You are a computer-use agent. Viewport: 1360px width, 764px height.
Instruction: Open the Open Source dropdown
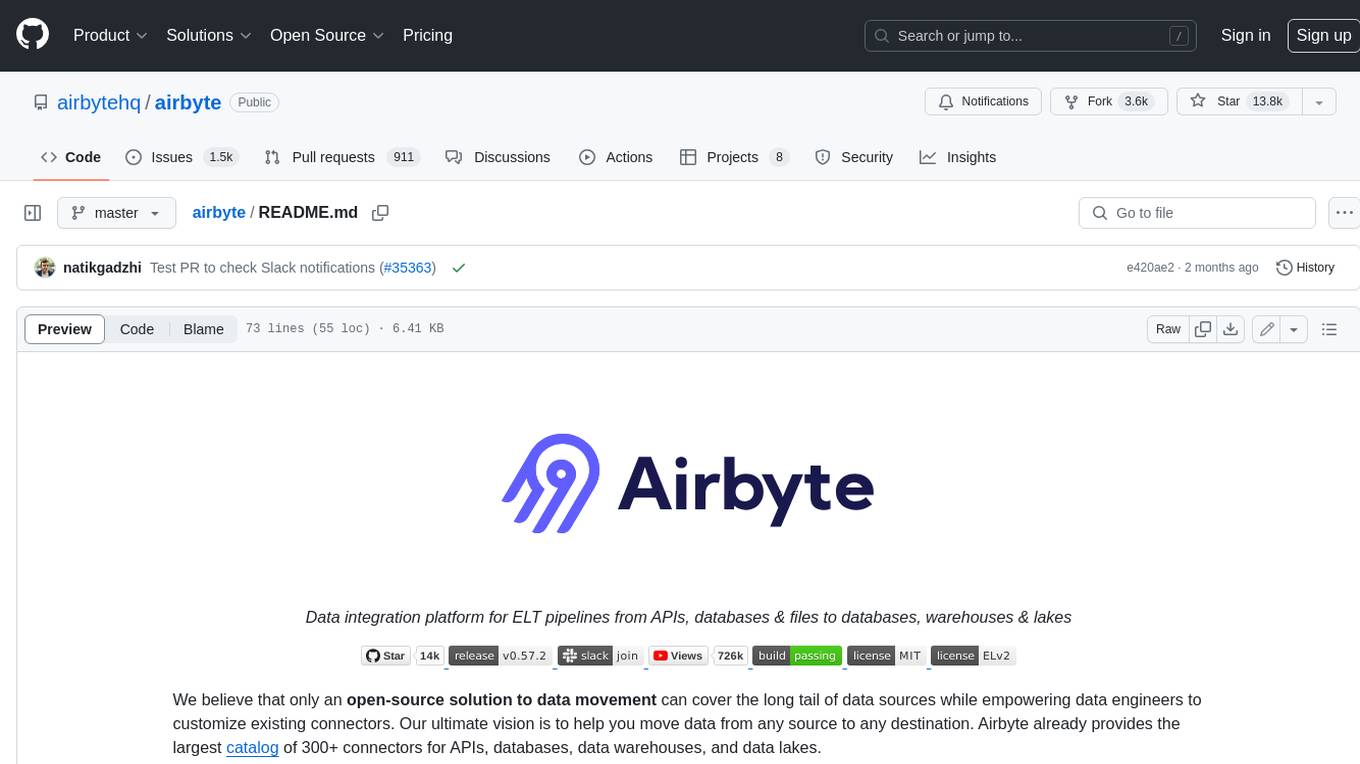(x=327, y=35)
